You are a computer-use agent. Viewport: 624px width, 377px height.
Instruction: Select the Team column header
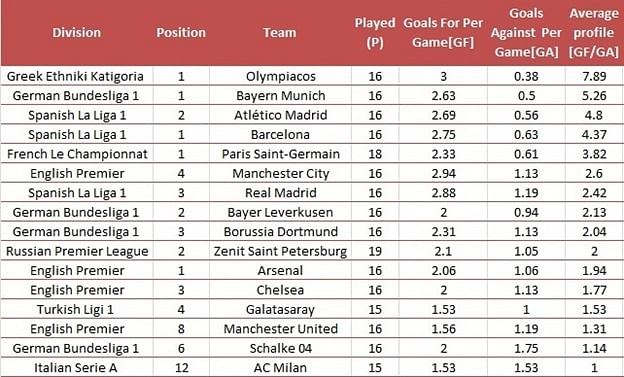[x=280, y=33]
